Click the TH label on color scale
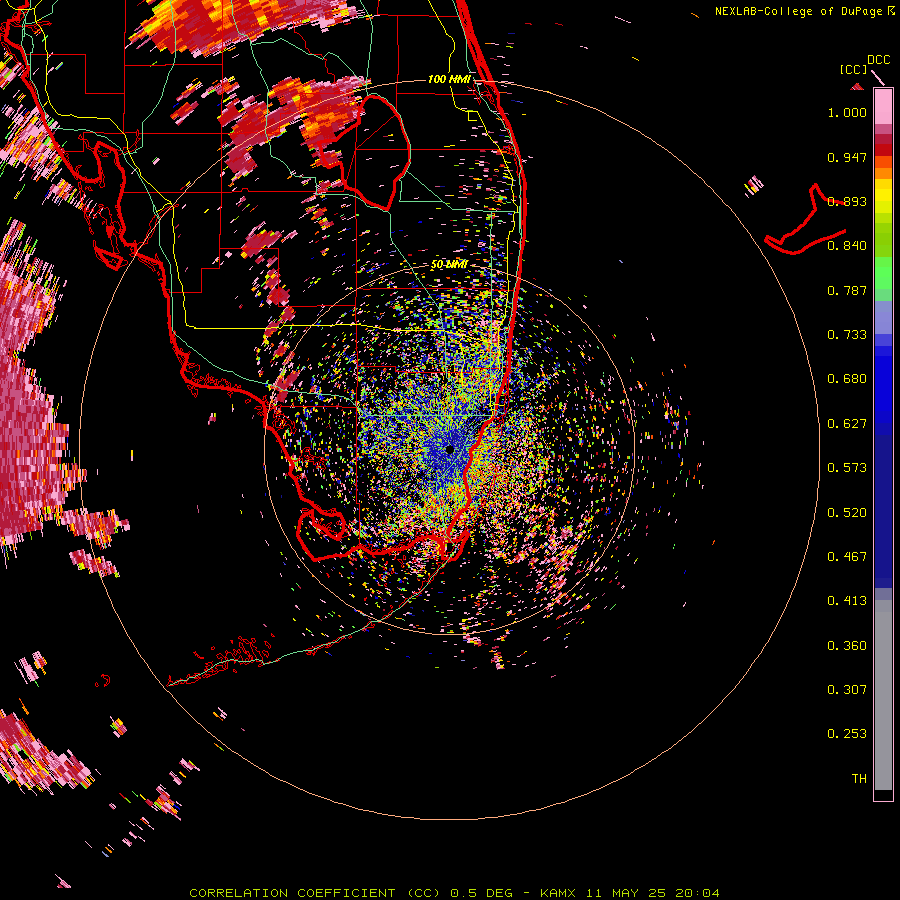 point(859,779)
